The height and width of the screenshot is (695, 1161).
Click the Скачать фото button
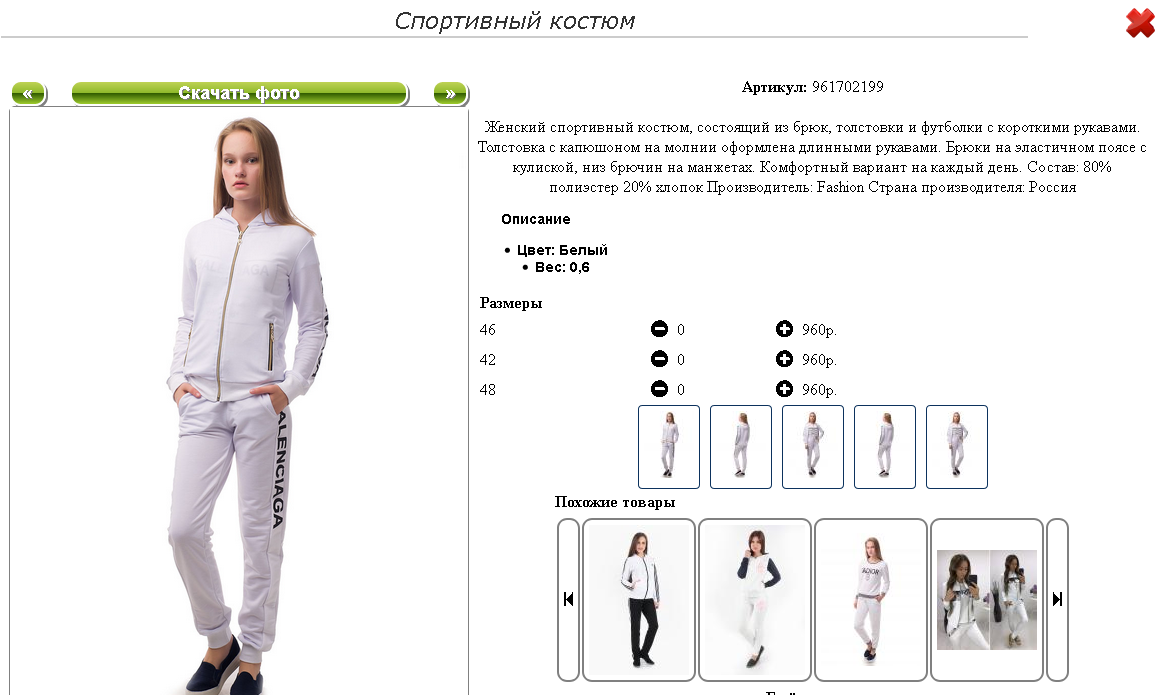tap(239, 93)
